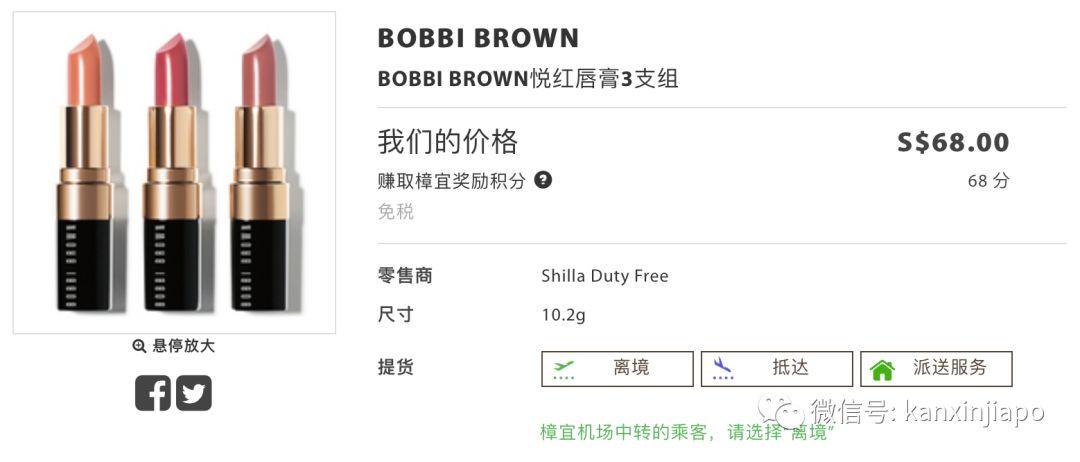Click the green transit passenger note

687,432
